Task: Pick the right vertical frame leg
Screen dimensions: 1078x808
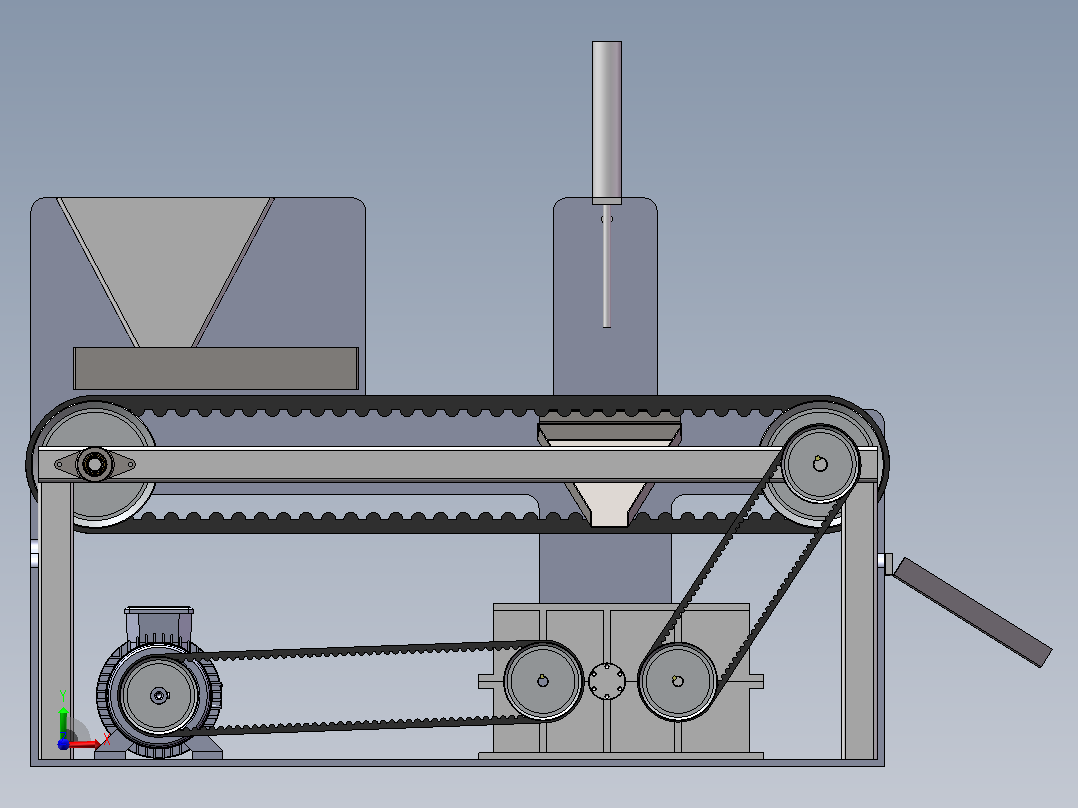Action: 859,620
